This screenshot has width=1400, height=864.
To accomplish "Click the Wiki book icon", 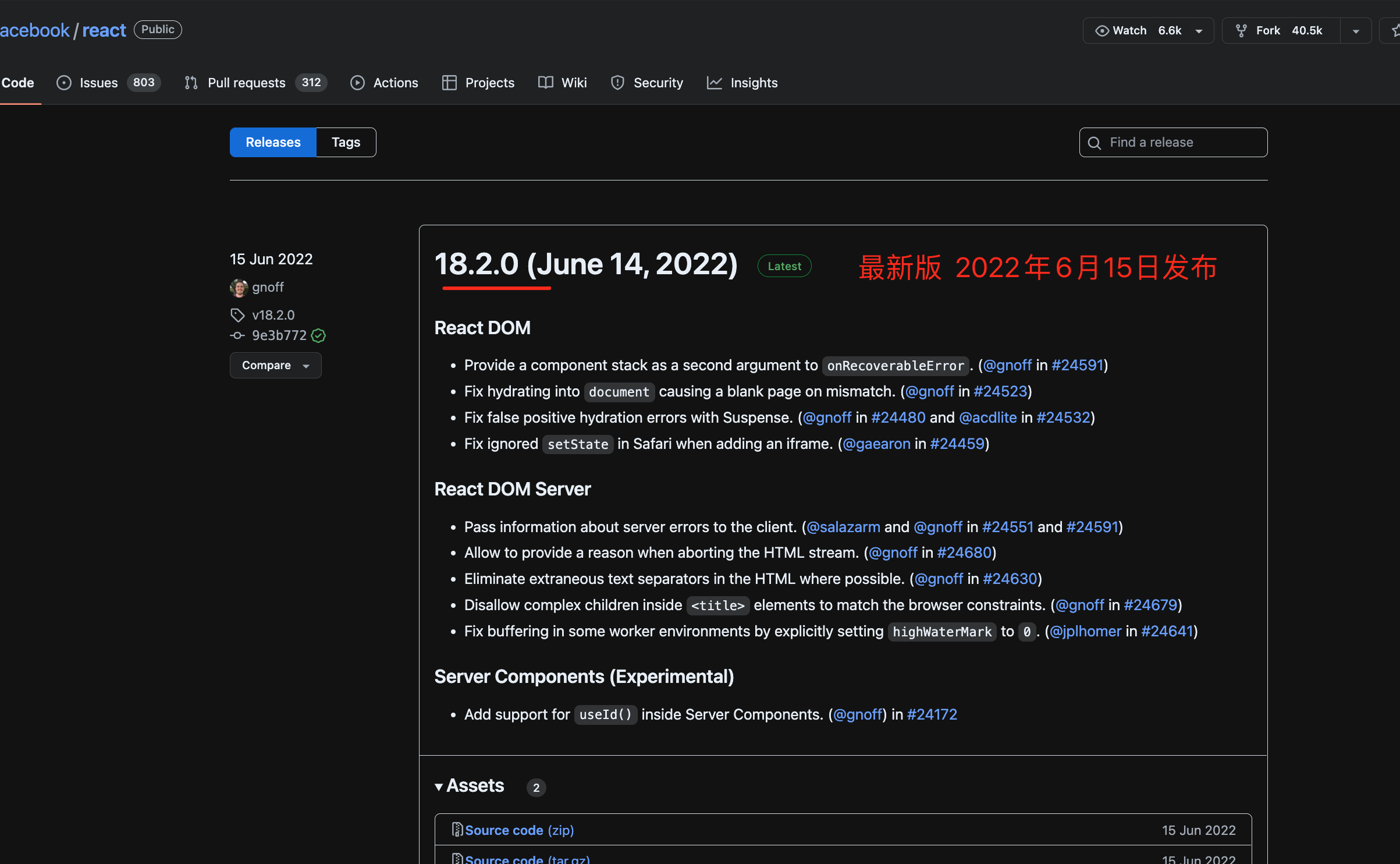I will (x=545, y=83).
